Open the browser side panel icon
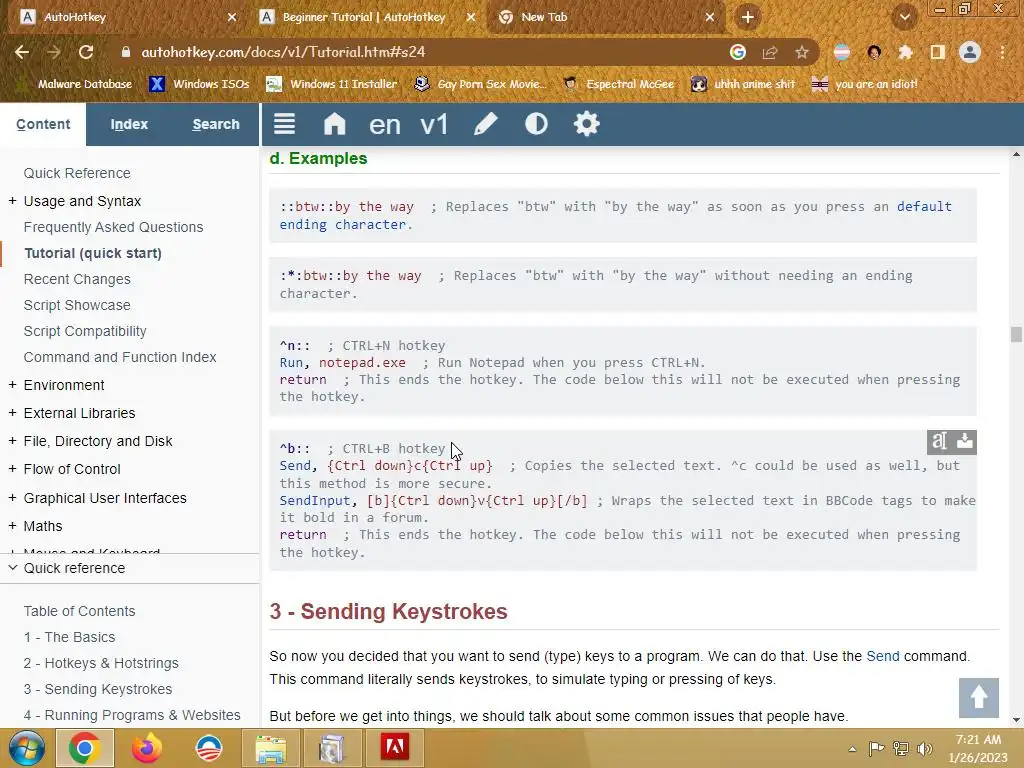 tap(937, 52)
